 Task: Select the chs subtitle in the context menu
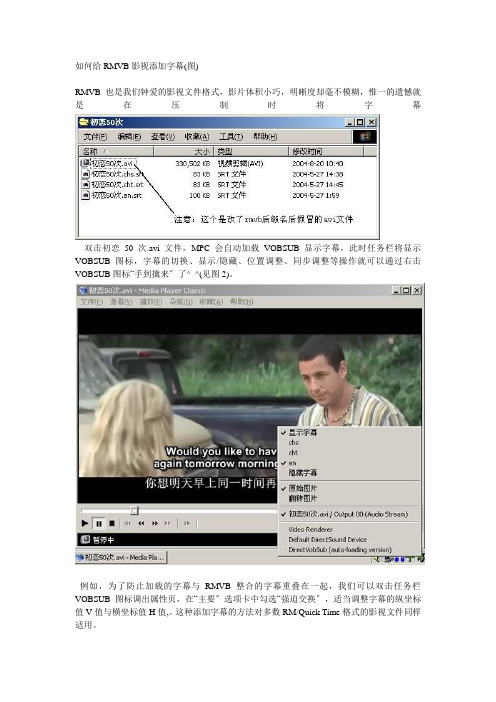pos(349,442)
